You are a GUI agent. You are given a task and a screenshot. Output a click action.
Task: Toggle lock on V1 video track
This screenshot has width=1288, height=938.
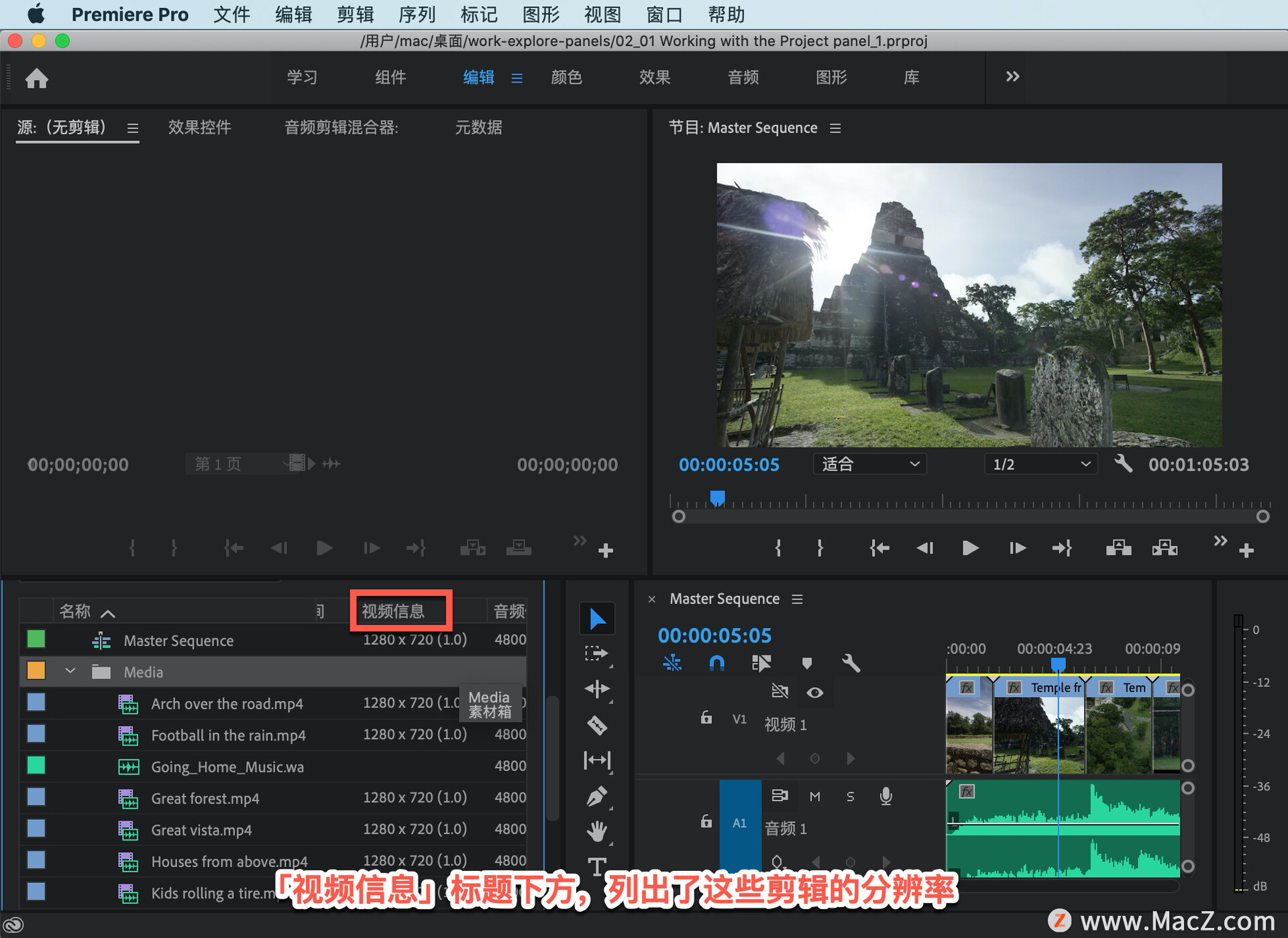(706, 718)
